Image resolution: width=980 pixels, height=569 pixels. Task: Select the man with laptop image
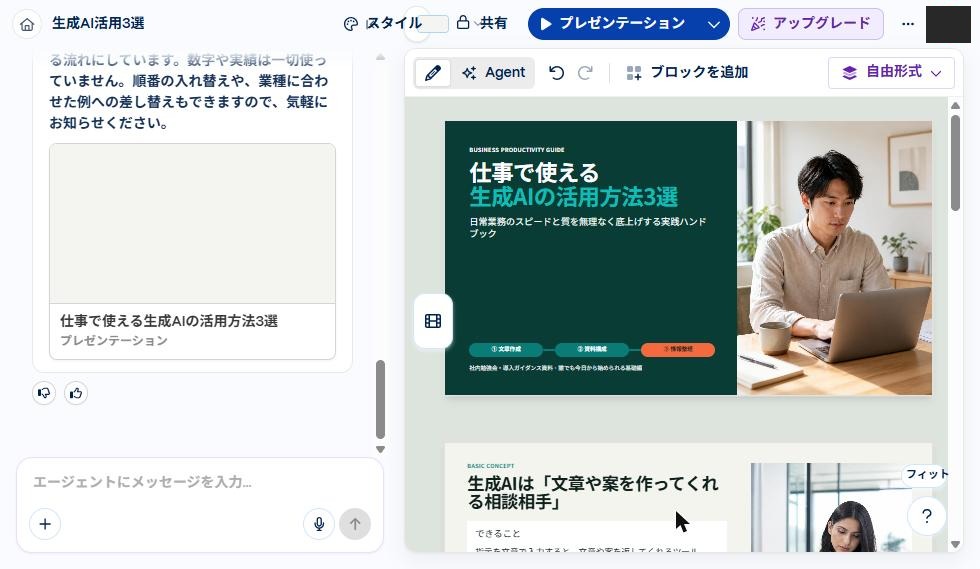pyautogui.click(x=834, y=258)
